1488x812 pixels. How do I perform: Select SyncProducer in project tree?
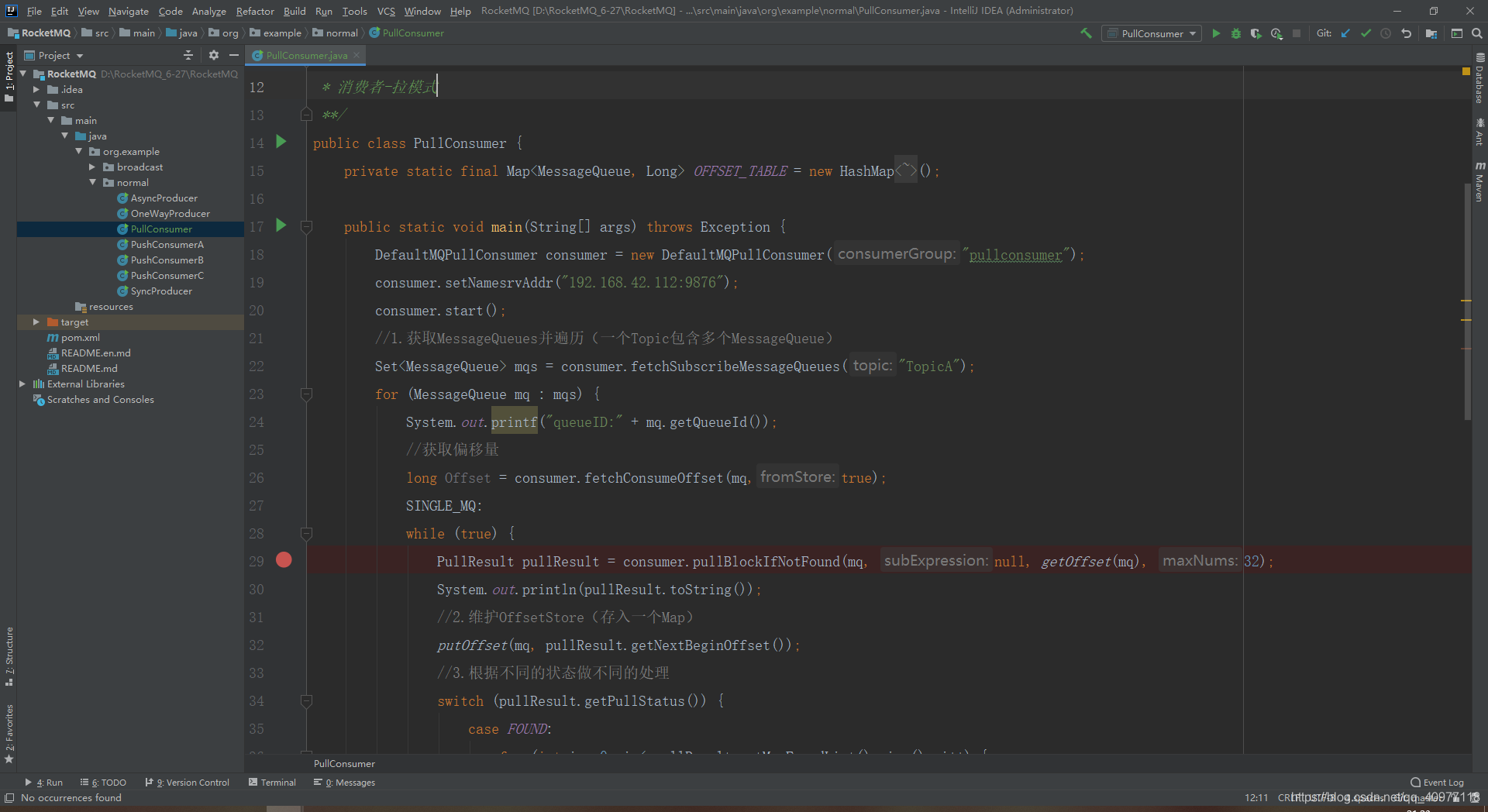[161, 291]
